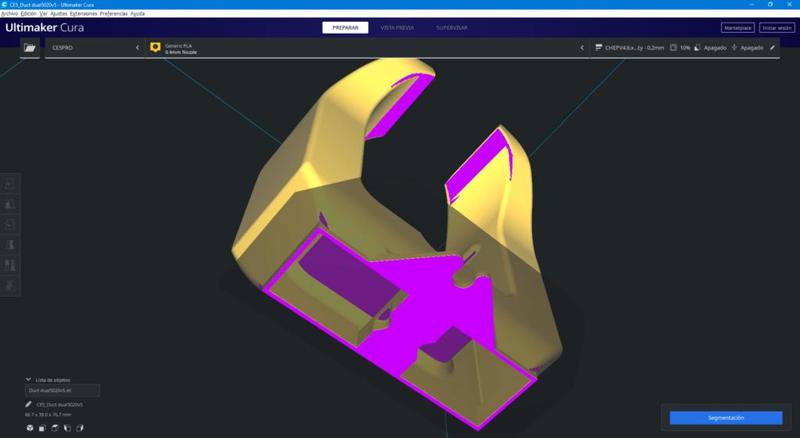Click the layer profile icon beside 0.2mm
Image resolution: width=800 pixels, height=438 pixels.
(598, 47)
